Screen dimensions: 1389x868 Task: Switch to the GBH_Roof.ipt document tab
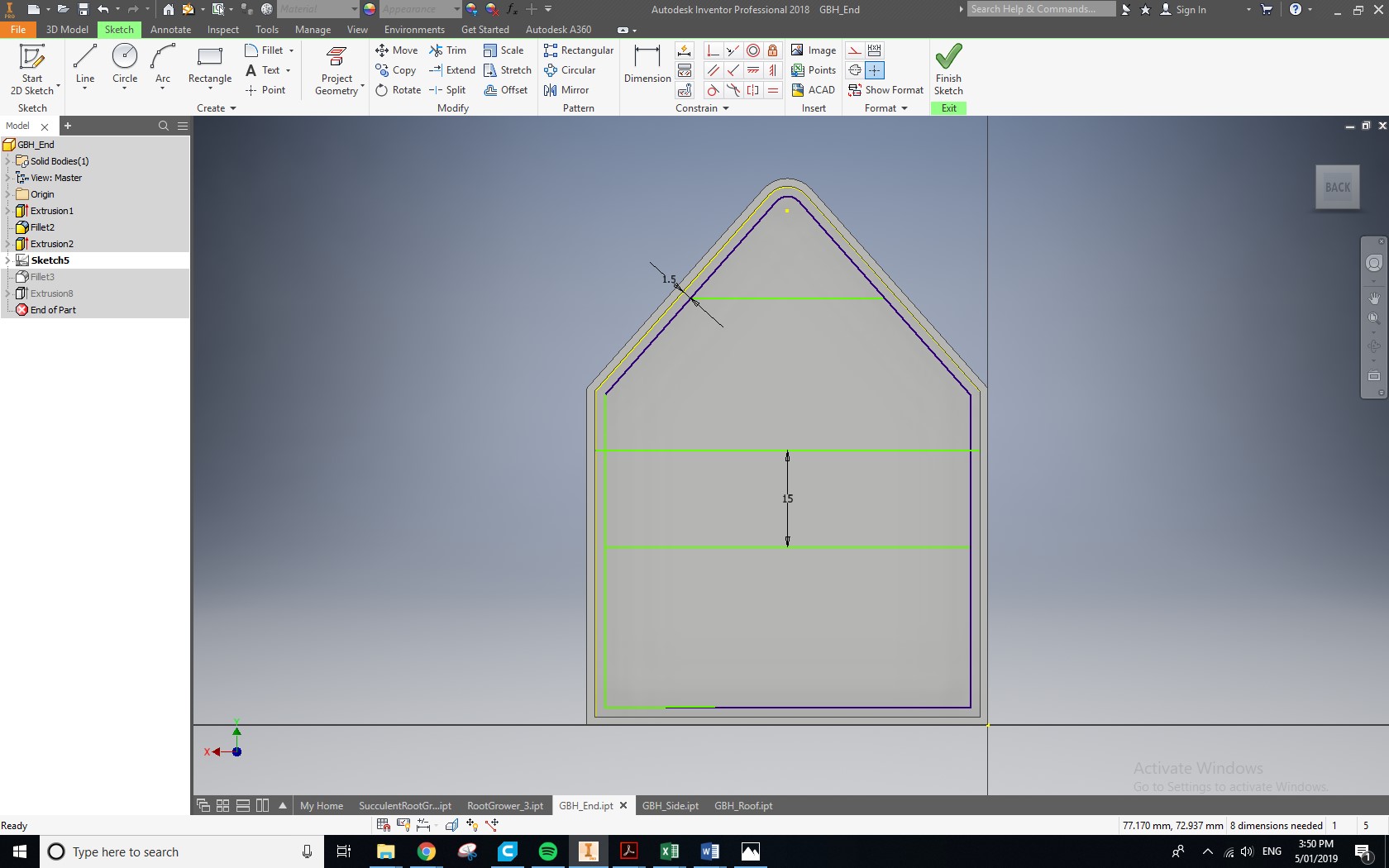743,805
